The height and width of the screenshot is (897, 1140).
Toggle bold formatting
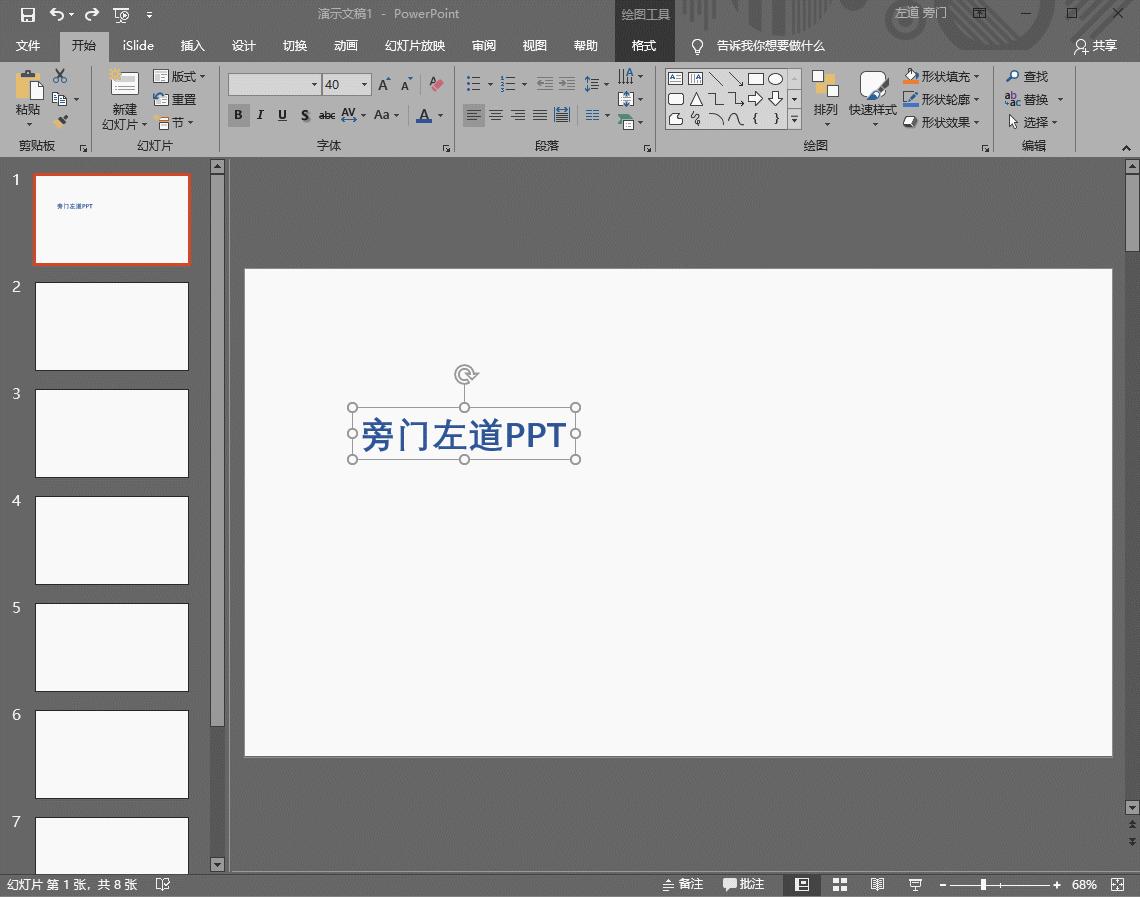238,115
